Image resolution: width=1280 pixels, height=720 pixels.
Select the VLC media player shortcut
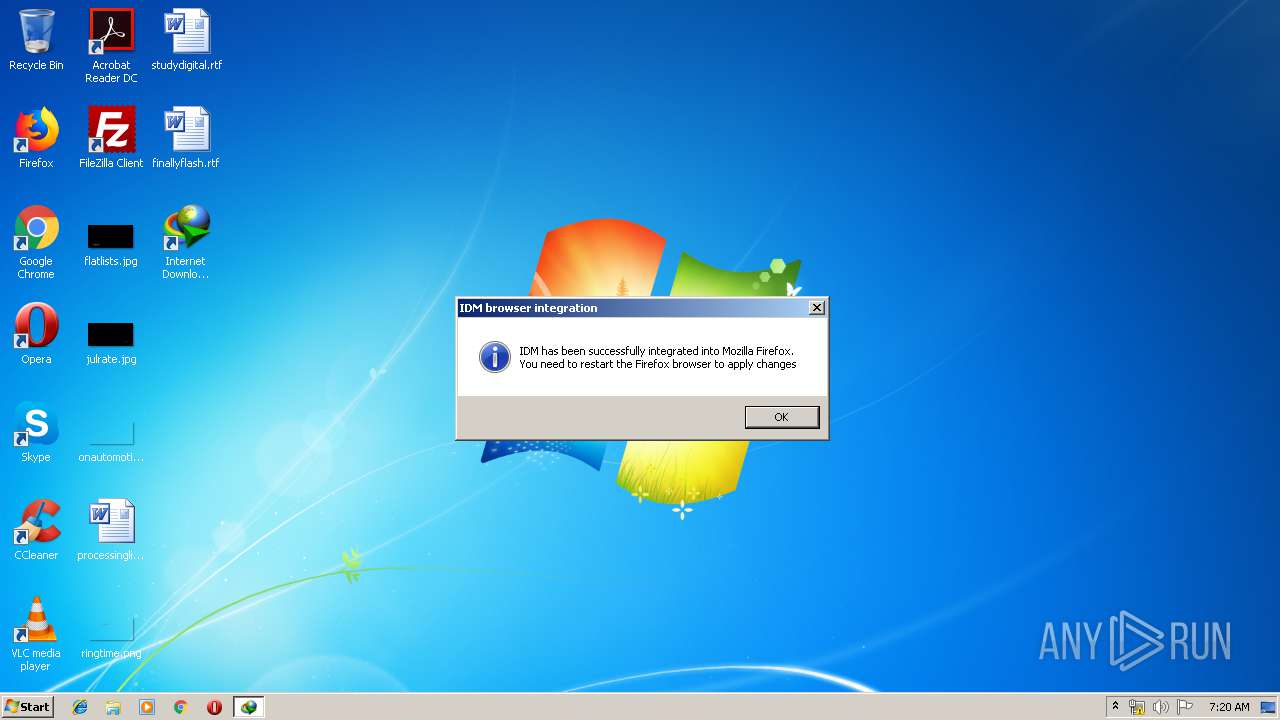coord(36,634)
